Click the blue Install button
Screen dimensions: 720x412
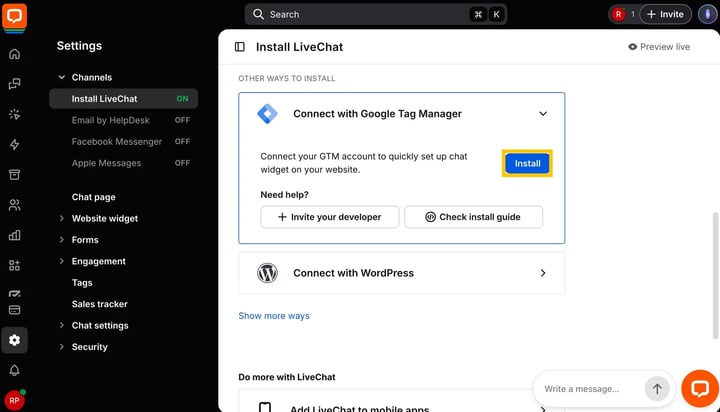pyautogui.click(x=527, y=164)
